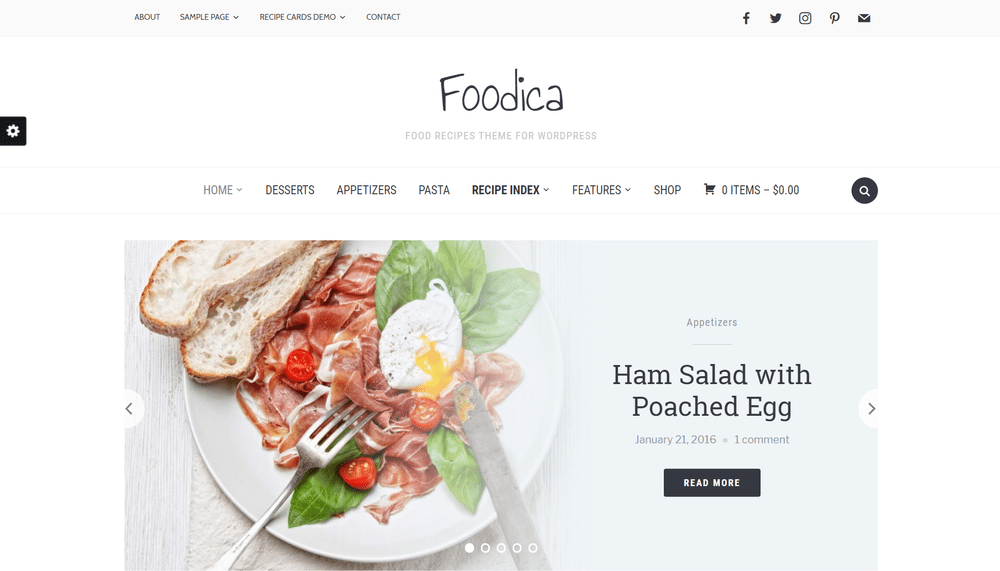Click the shopping cart icon
The image size is (1000, 571).
[x=709, y=189]
